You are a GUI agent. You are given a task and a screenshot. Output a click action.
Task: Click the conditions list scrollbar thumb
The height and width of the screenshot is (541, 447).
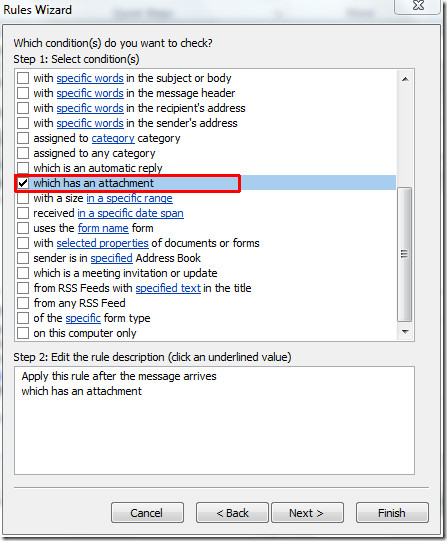click(405, 255)
